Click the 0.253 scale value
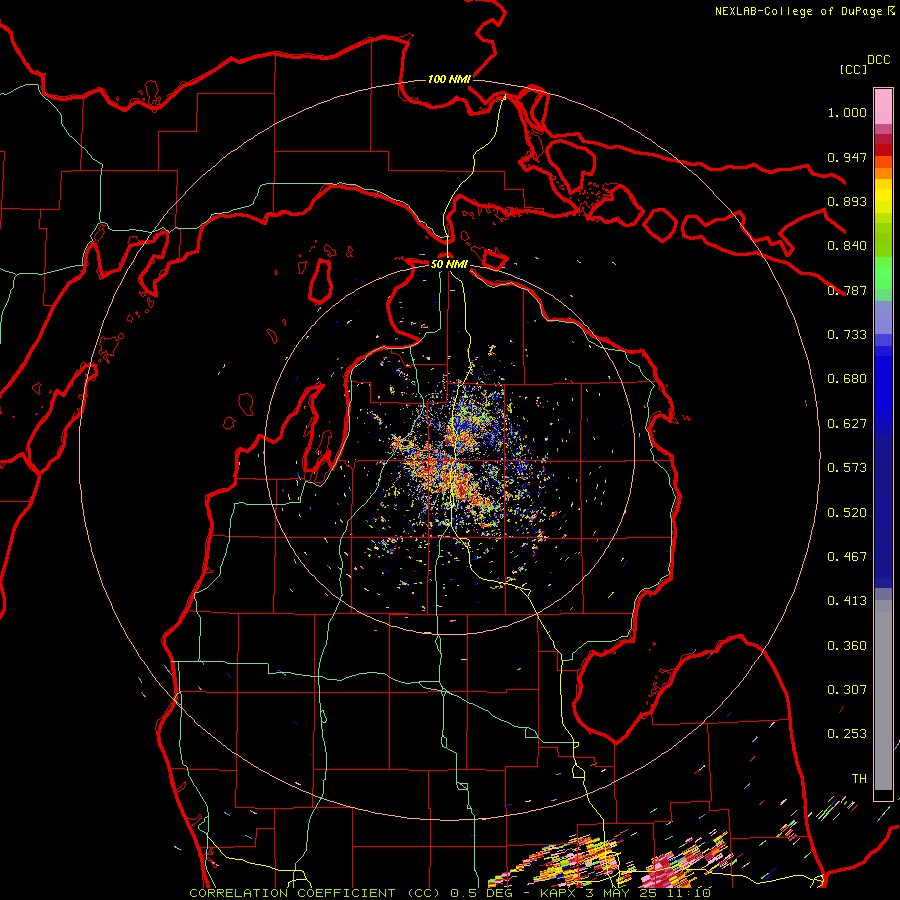The width and height of the screenshot is (900, 900). coord(847,734)
